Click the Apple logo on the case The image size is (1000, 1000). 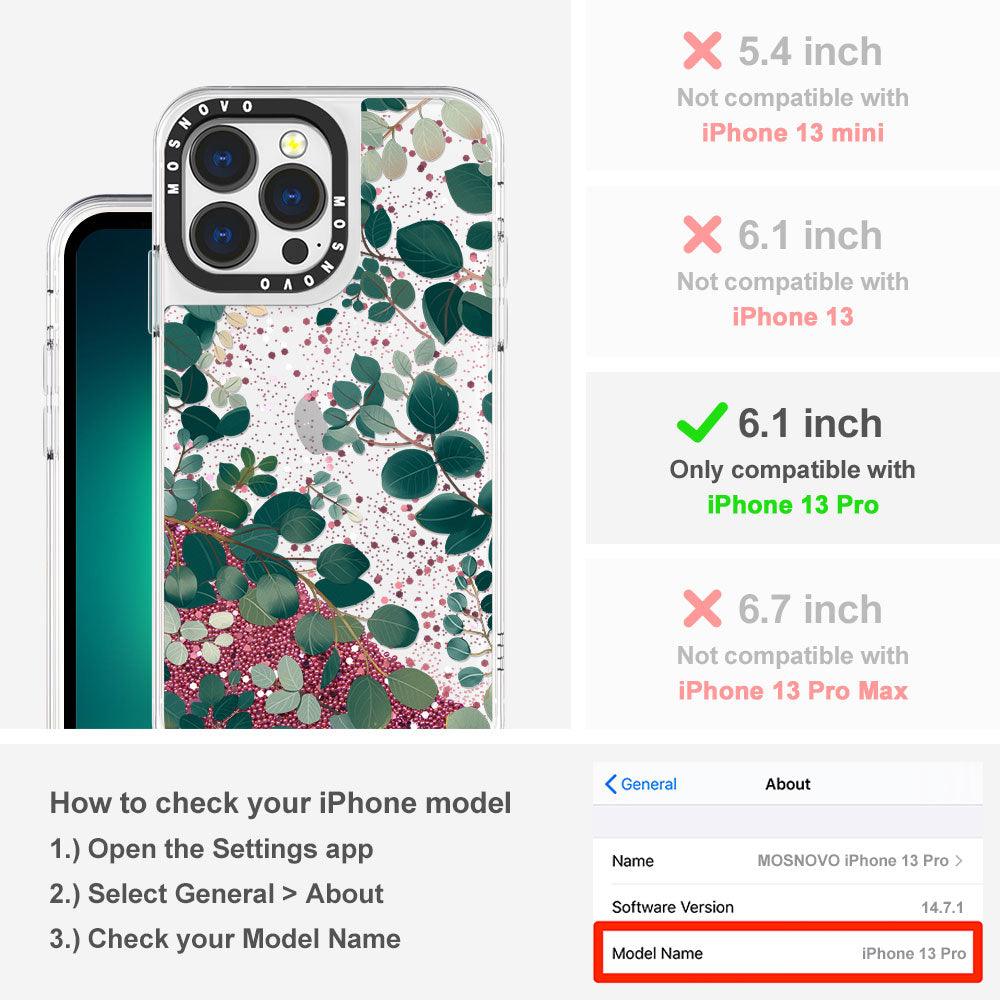coord(311,422)
